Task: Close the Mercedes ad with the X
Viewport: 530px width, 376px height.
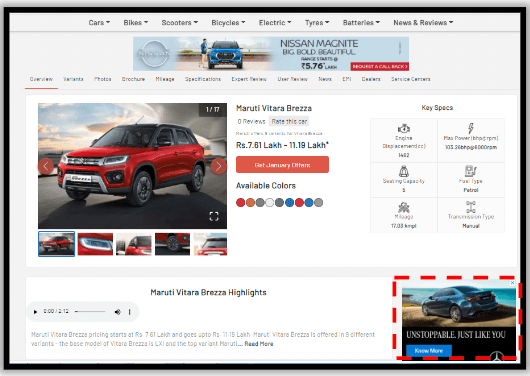Action: [512, 283]
